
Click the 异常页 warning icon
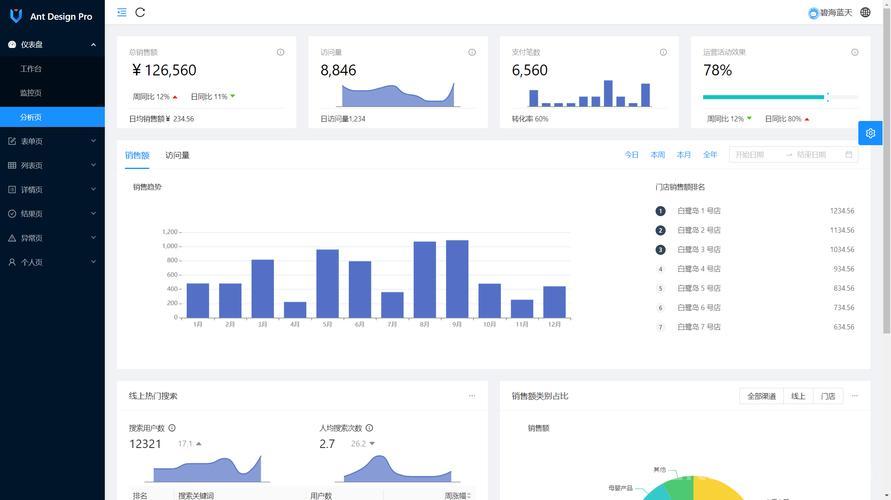coord(12,238)
